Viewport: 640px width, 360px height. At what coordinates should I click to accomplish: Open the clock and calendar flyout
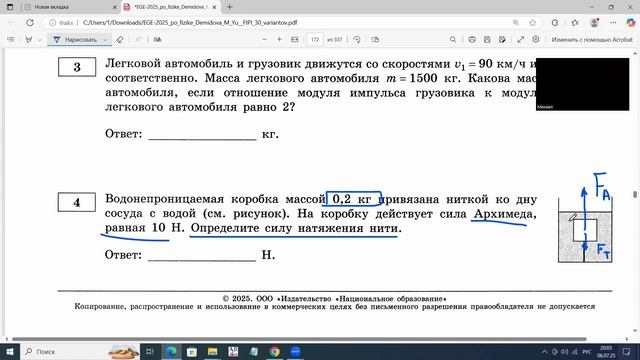pos(606,351)
